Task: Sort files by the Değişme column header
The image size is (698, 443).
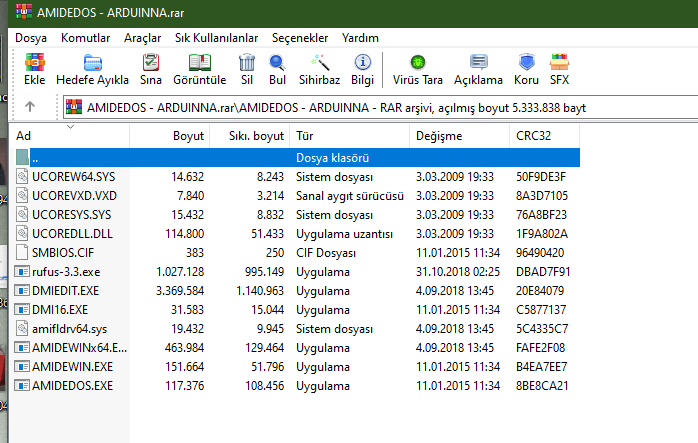Action: (459, 136)
